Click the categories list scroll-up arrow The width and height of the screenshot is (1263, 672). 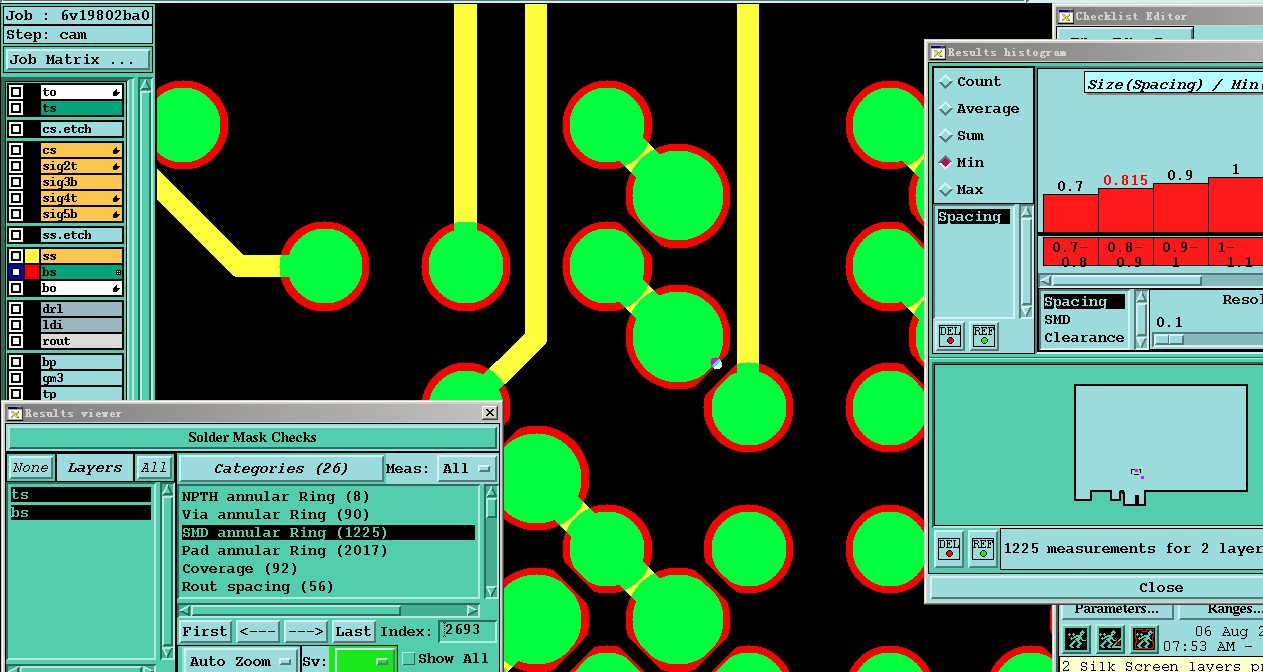point(490,491)
